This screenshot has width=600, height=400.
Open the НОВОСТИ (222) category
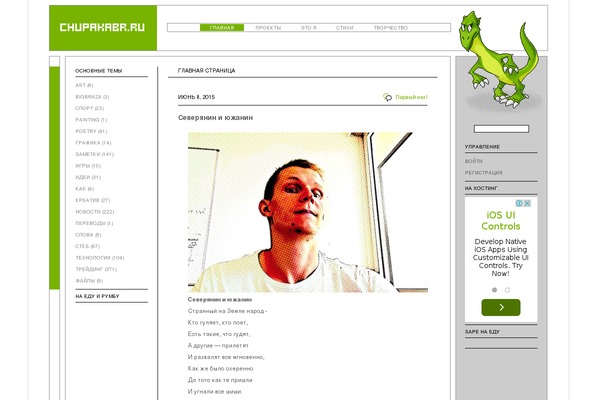pos(95,212)
